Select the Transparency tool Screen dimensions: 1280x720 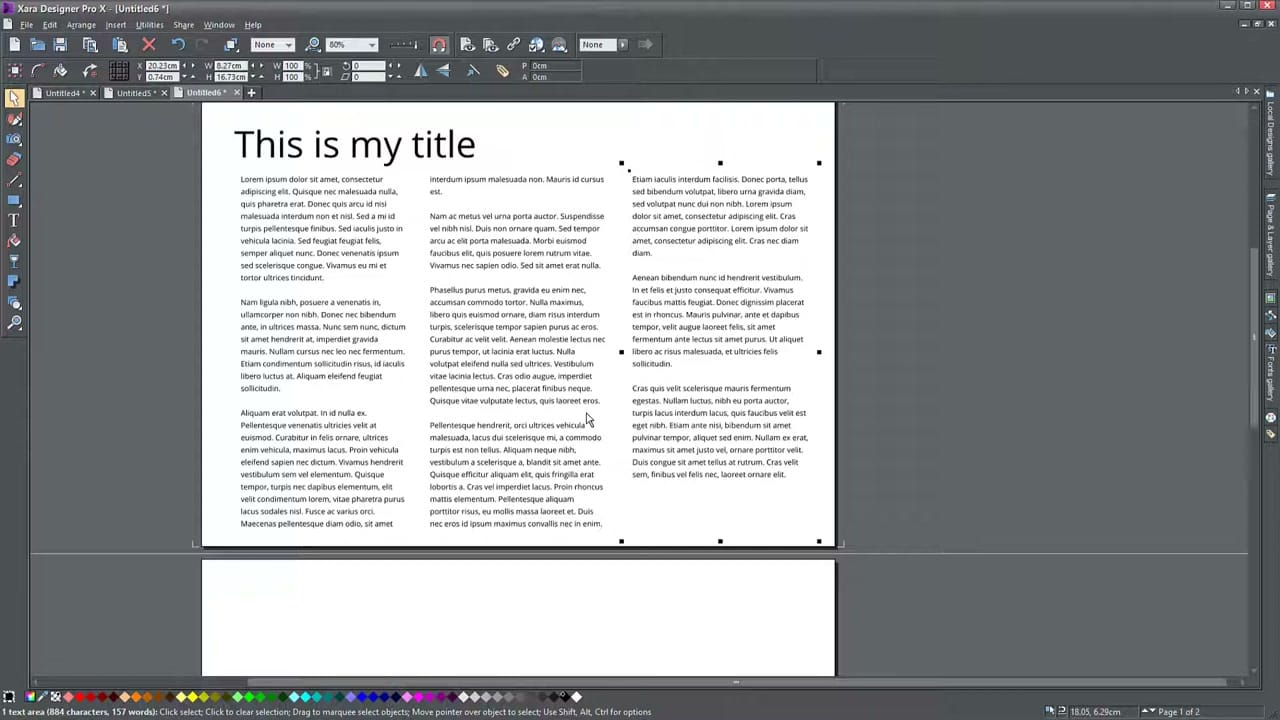(x=15, y=263)
